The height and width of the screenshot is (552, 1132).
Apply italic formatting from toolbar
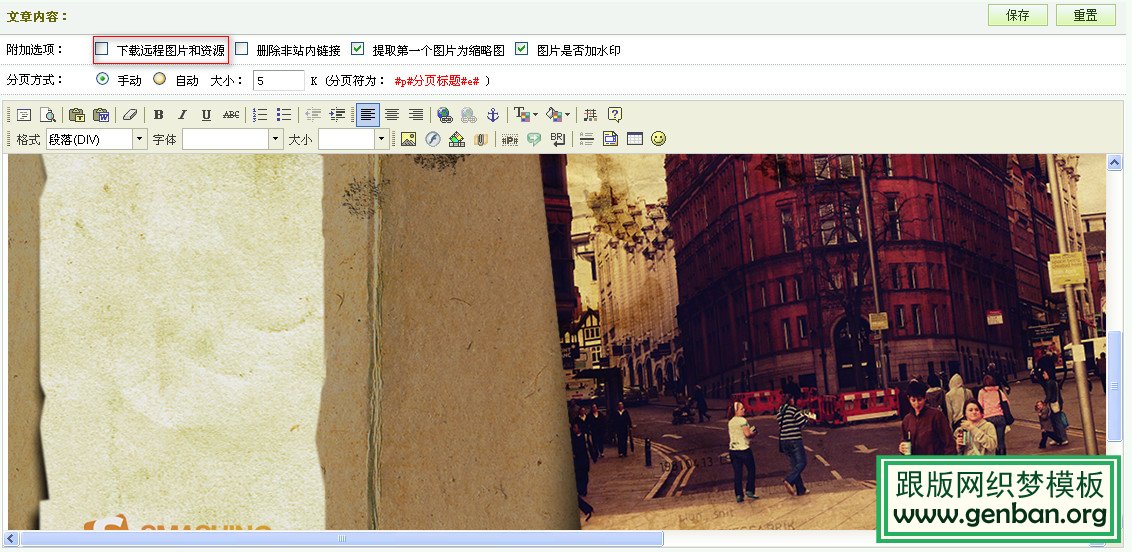pyautogui.click(x=182, y=115)
